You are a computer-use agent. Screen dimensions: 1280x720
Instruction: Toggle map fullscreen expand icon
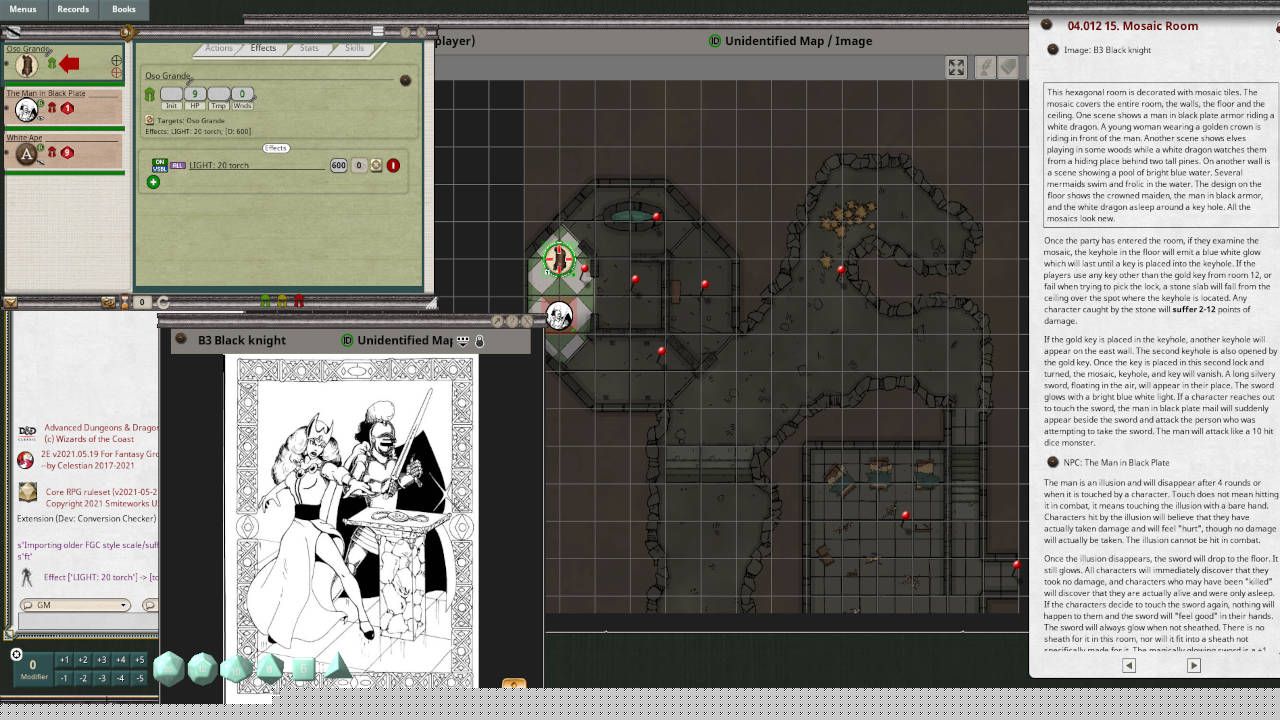956,67
